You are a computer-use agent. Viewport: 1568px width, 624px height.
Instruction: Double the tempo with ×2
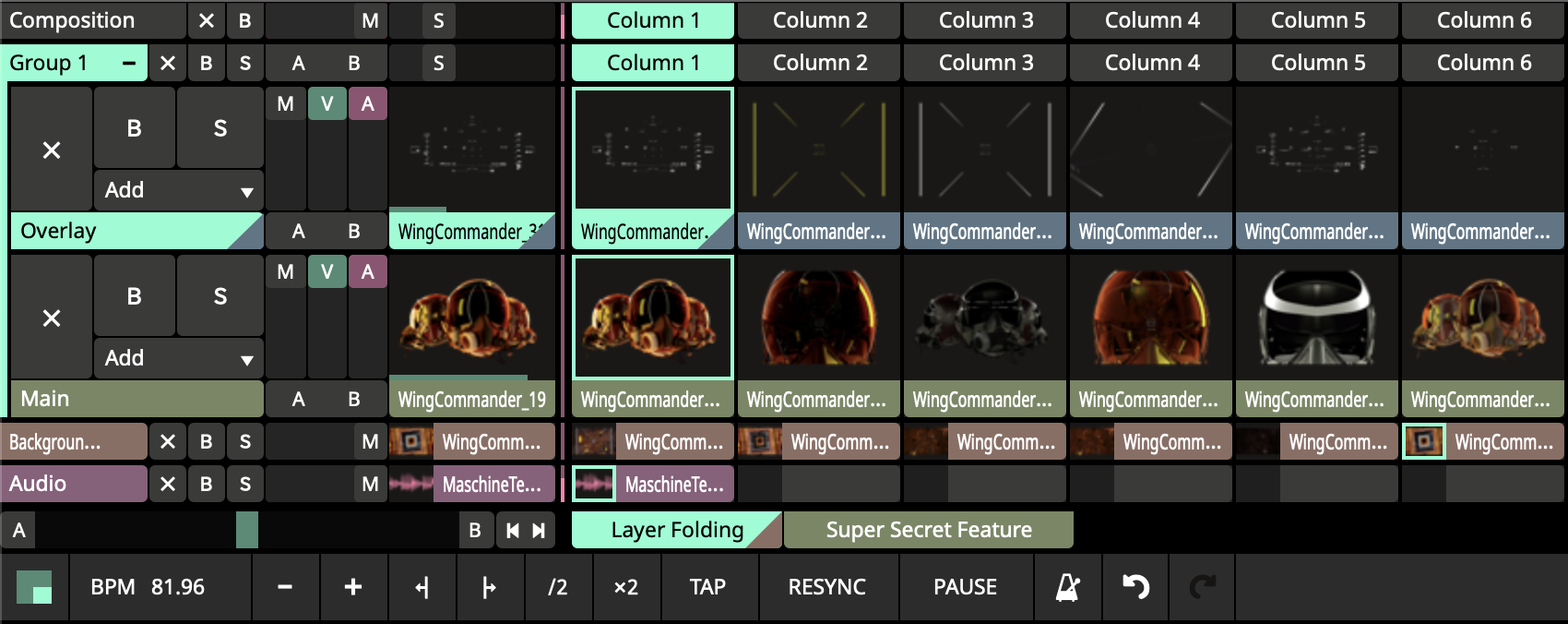click(x=626, y=587)
